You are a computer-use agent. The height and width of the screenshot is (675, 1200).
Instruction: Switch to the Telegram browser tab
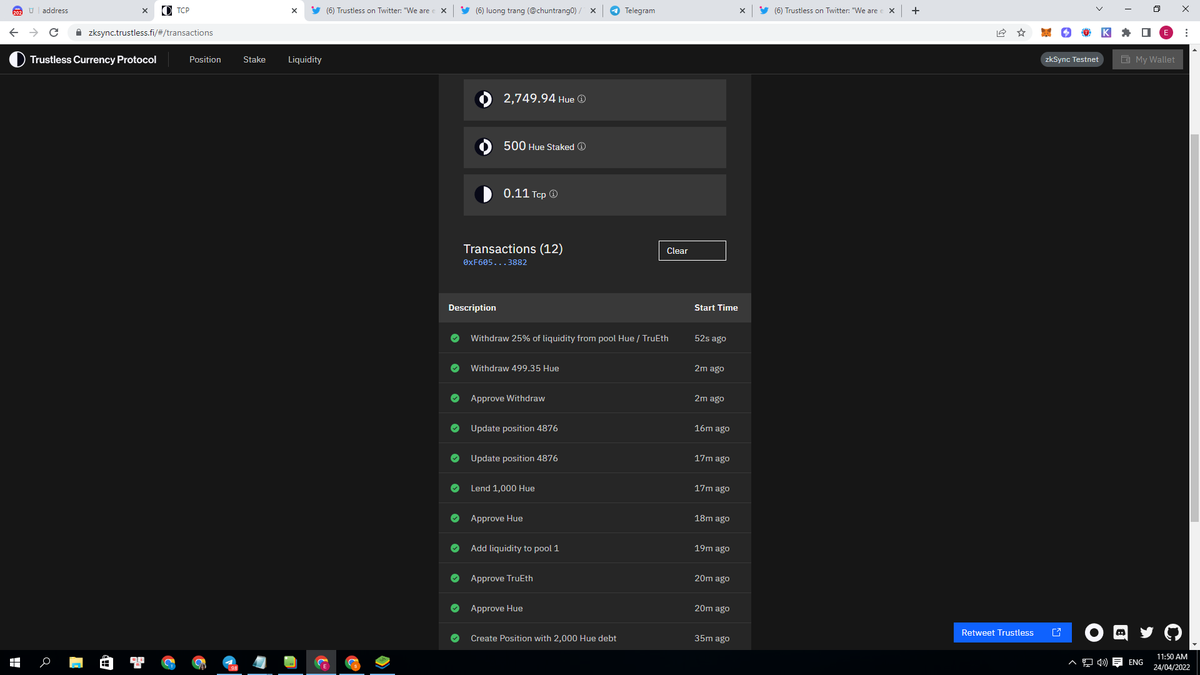pyautogui.click(x=675, y=11)
